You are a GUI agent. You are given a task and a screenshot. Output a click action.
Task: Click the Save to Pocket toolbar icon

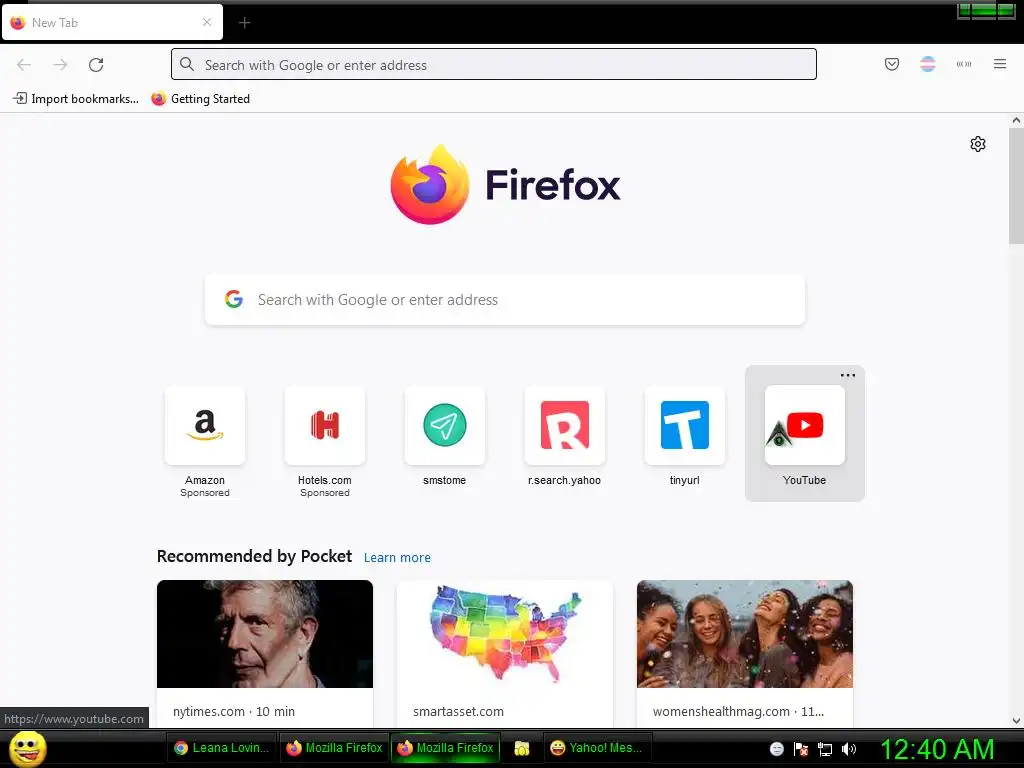pos(891,64)
